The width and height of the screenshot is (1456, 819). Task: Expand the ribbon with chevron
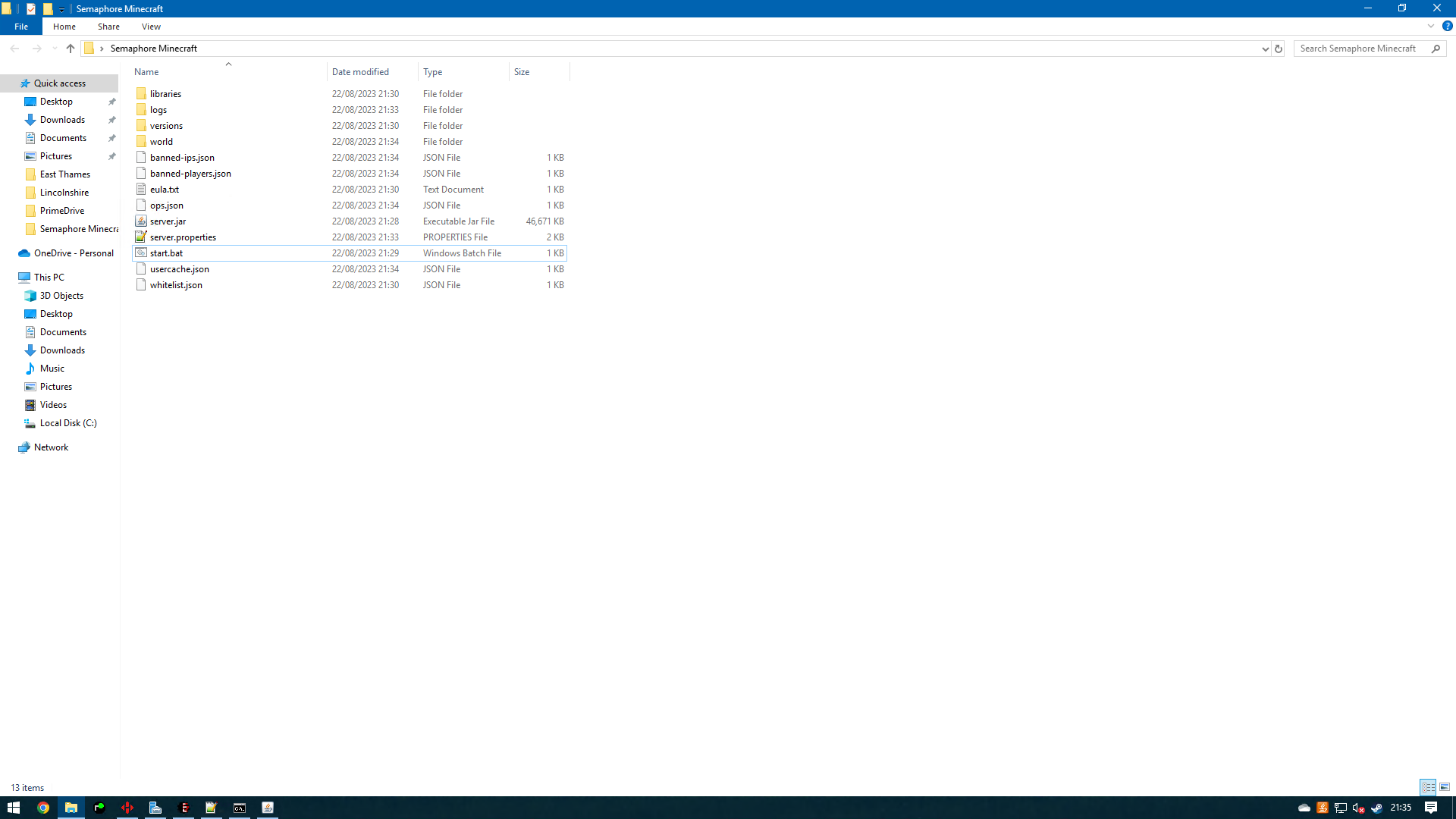(1431, 26)
